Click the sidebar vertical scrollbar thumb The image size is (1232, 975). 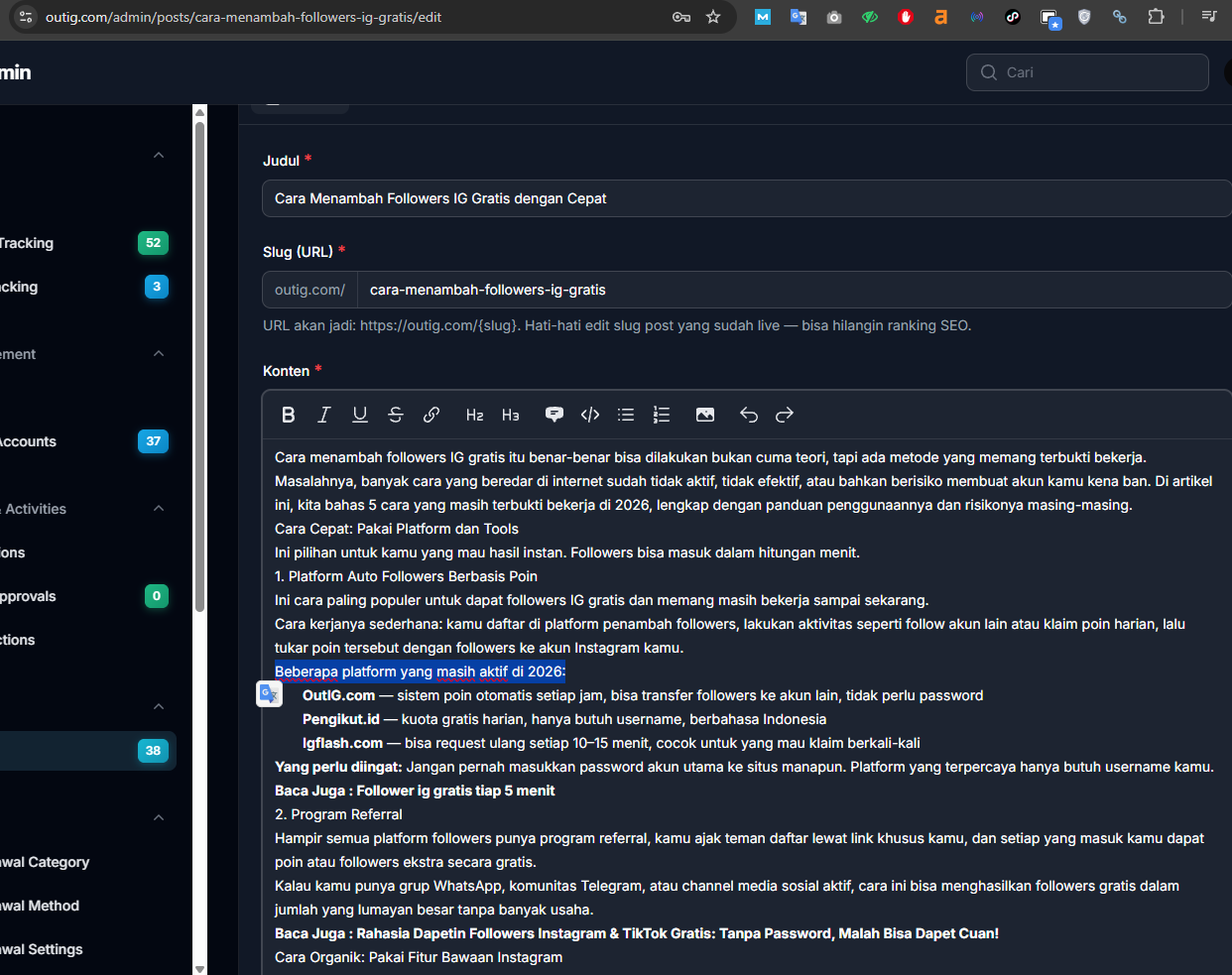(x=199, y=367)
